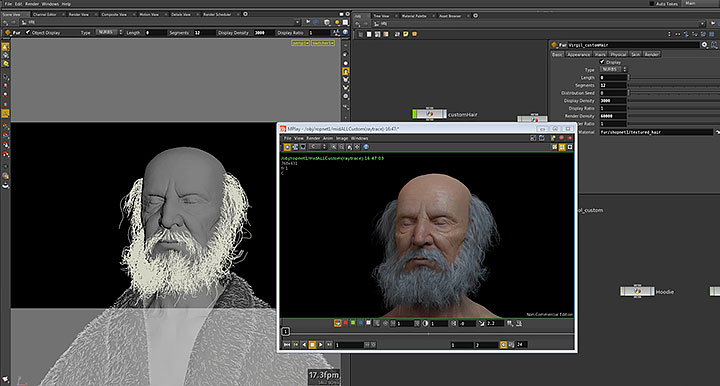Open the viewport camera selector menu
Viewport: 720px width, 386px height.
click(323, 43)
